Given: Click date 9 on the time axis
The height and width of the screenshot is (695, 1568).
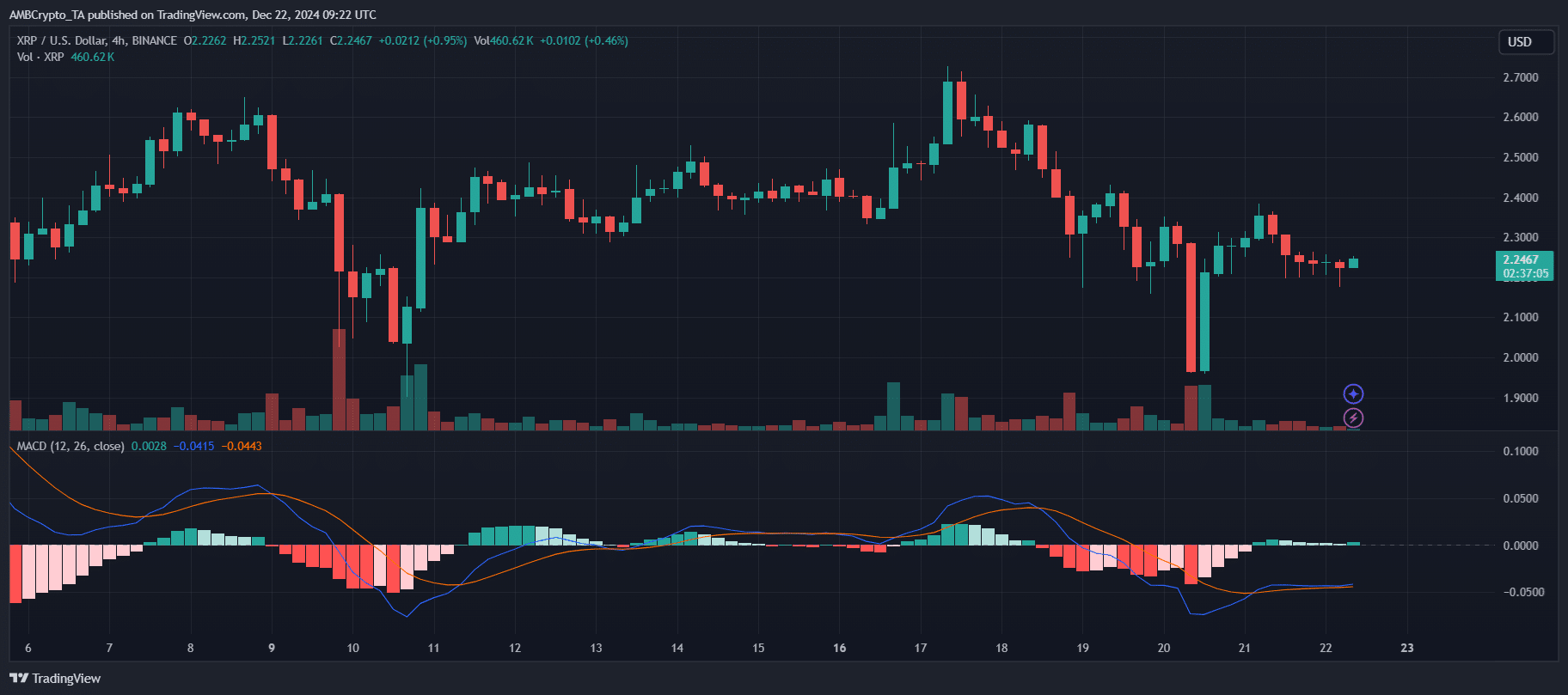Looking at the screenshot, I should [272, 648].
